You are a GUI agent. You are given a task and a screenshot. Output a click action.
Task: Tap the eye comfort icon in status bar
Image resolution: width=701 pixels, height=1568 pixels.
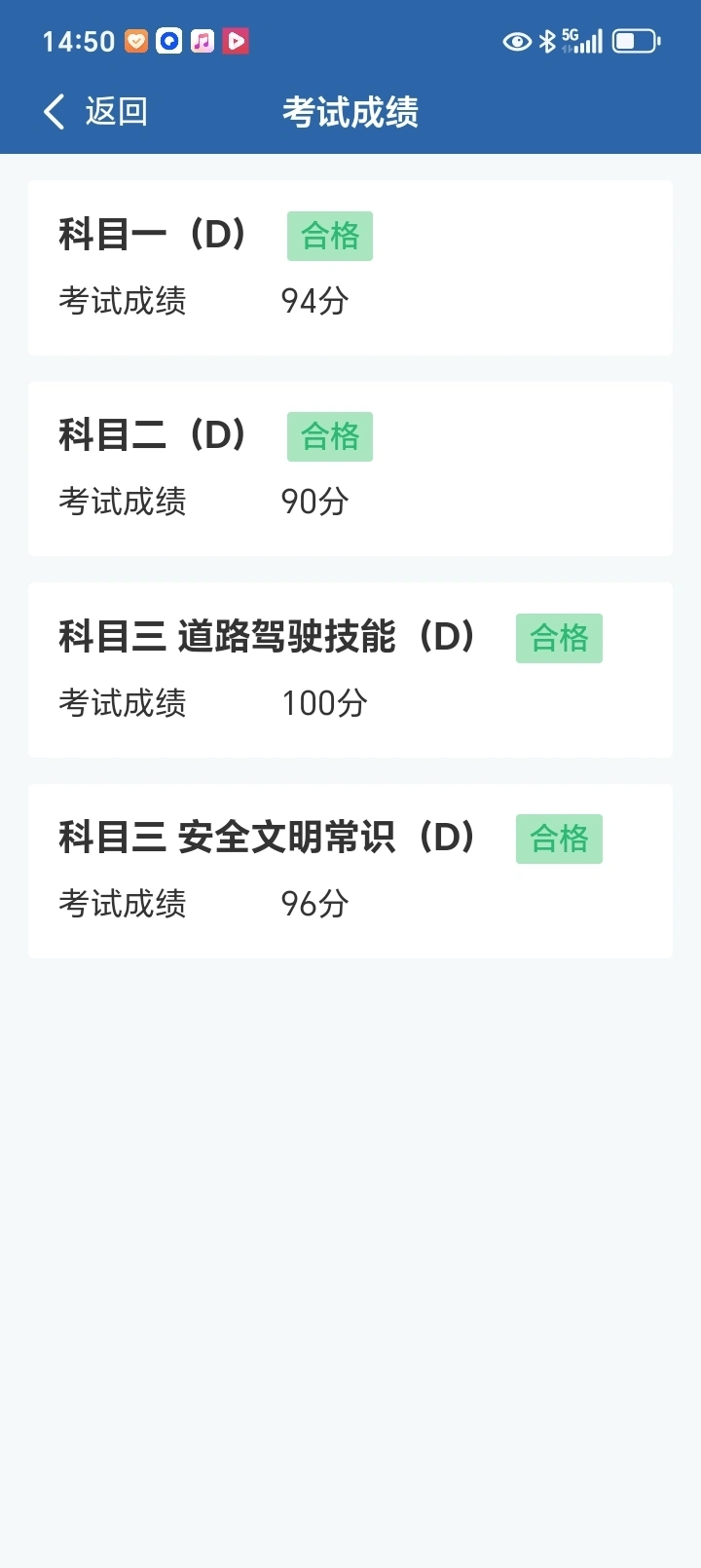517,41
